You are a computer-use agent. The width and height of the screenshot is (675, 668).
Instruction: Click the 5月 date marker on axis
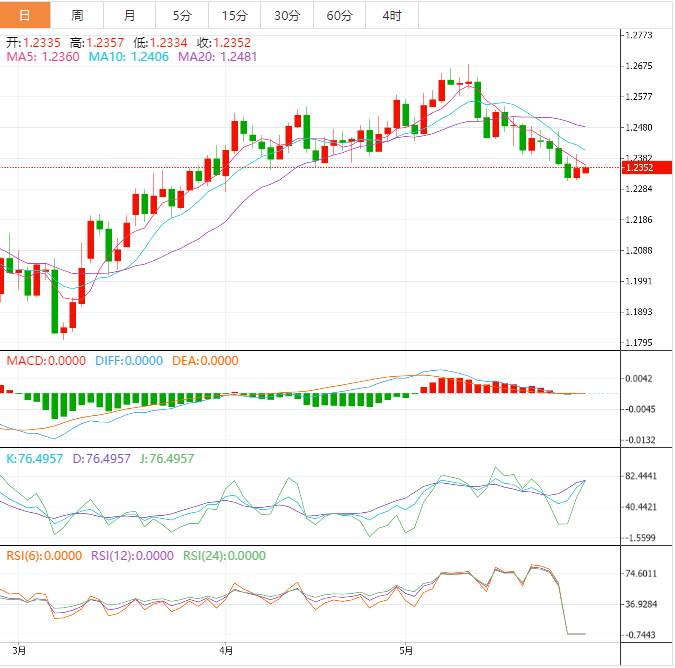404,650
